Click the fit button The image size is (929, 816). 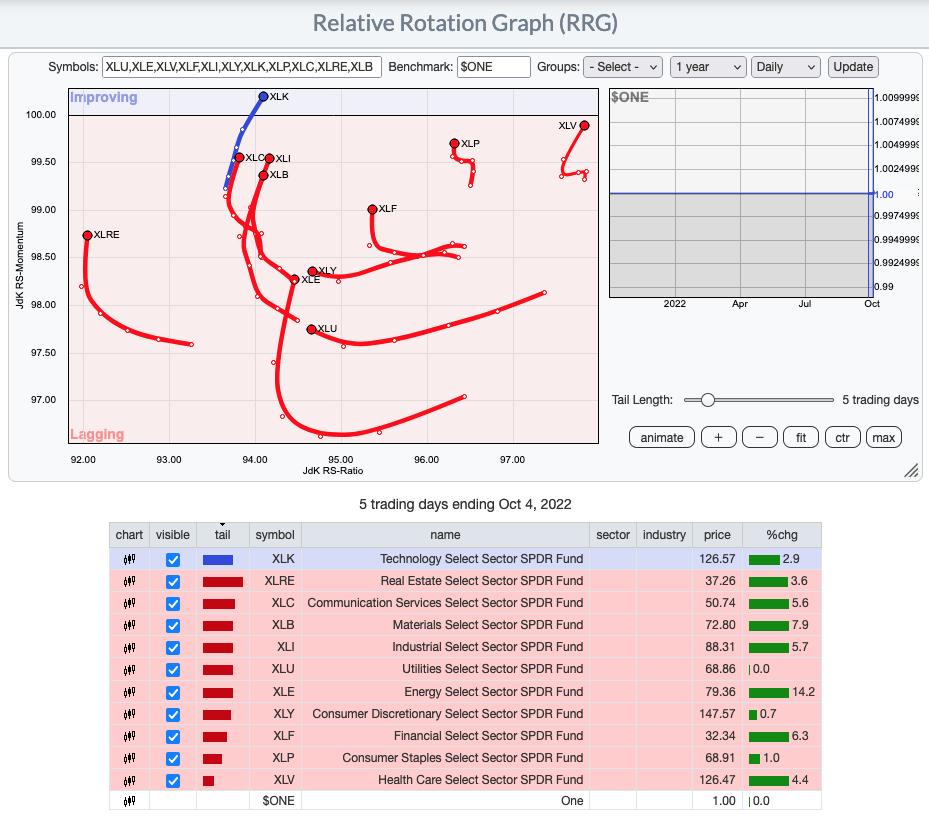coord(800,437)
